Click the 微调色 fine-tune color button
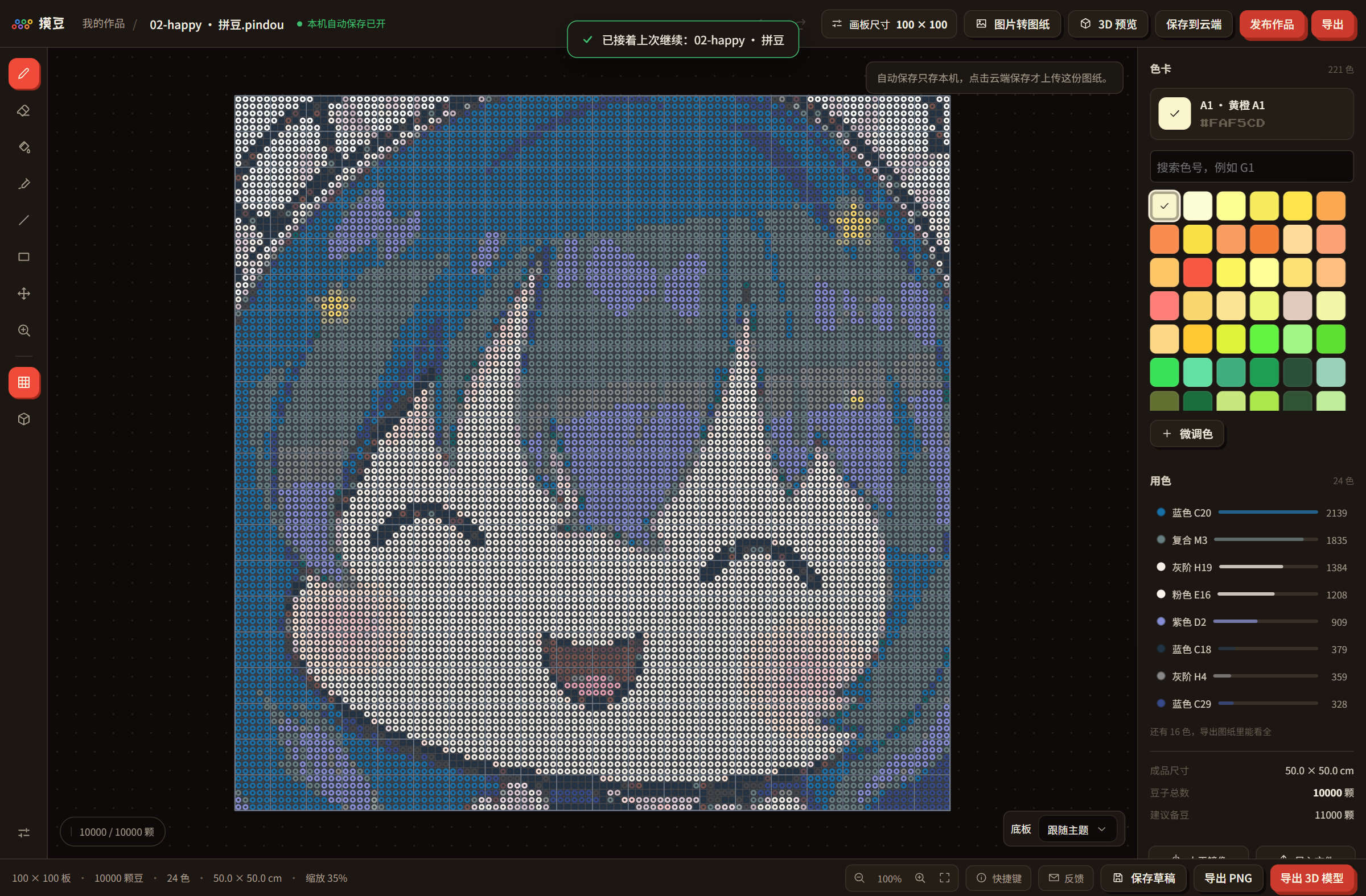Viewport: 1366px width, 896px height. tap(1187, 433)
